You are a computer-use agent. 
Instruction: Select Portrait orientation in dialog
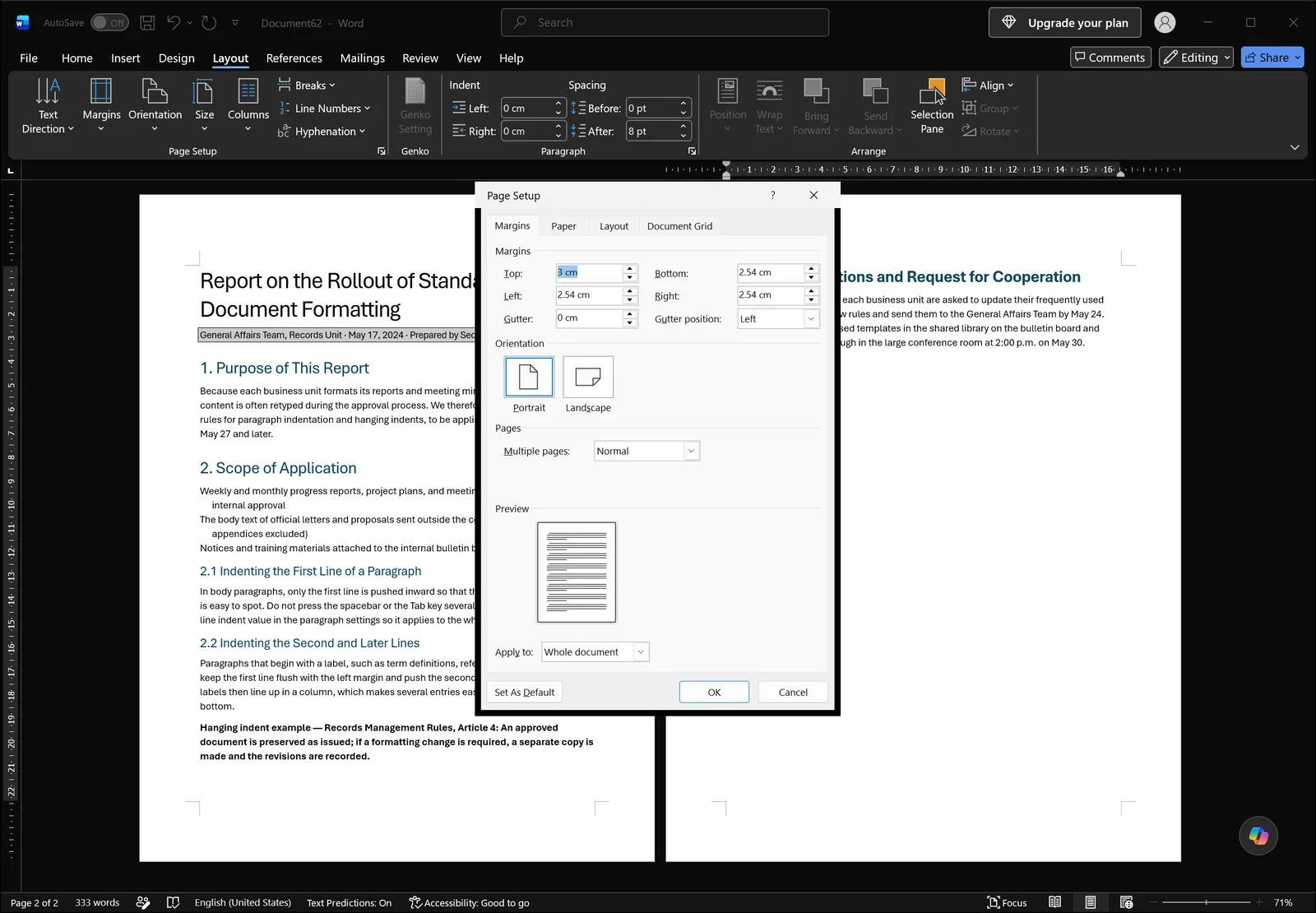pyautogui.click(x=529, y=377)
